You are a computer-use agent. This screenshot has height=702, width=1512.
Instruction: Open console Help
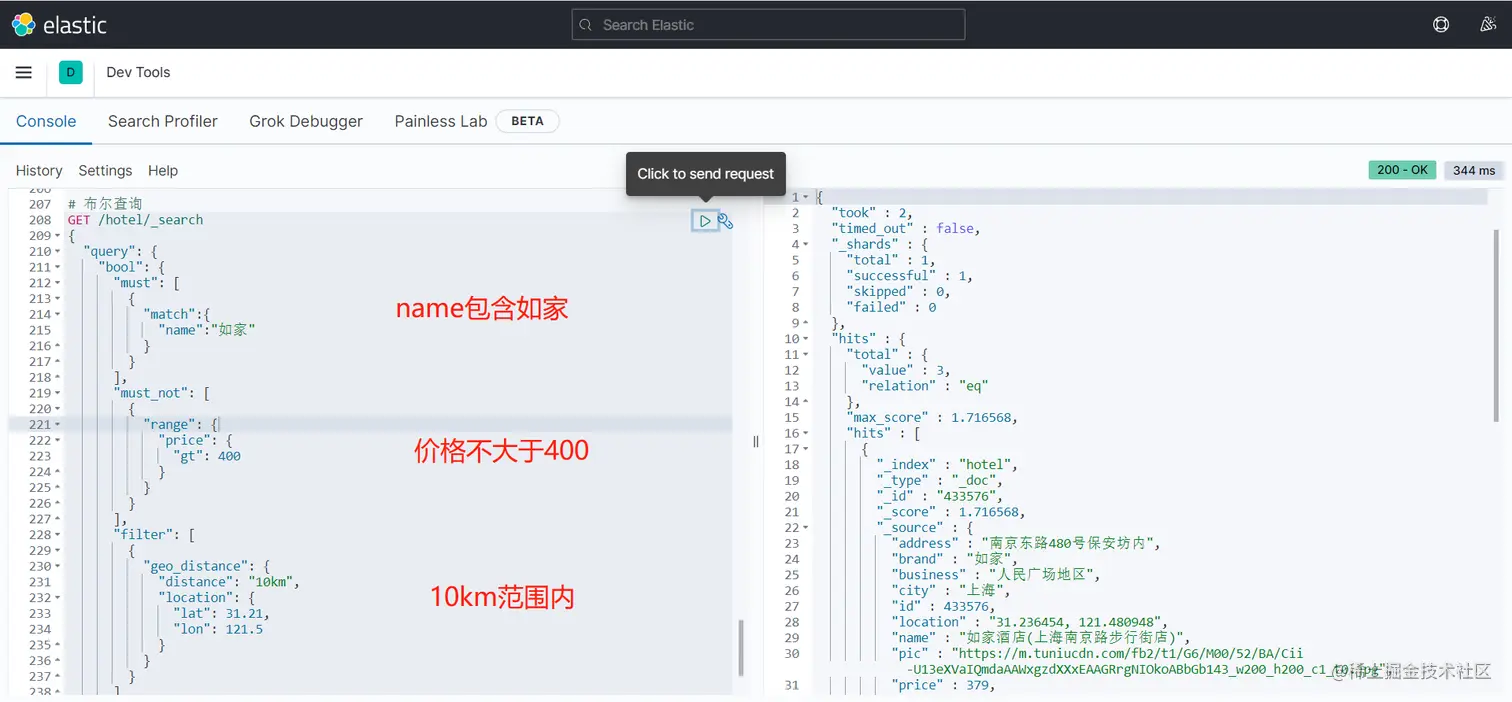[x=163, y=171]
